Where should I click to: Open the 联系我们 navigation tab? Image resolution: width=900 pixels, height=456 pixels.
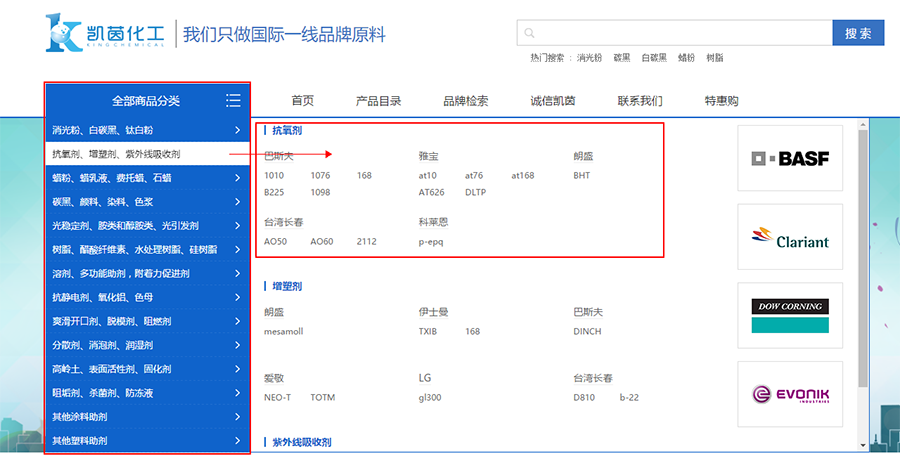click(x=639, y=101)
